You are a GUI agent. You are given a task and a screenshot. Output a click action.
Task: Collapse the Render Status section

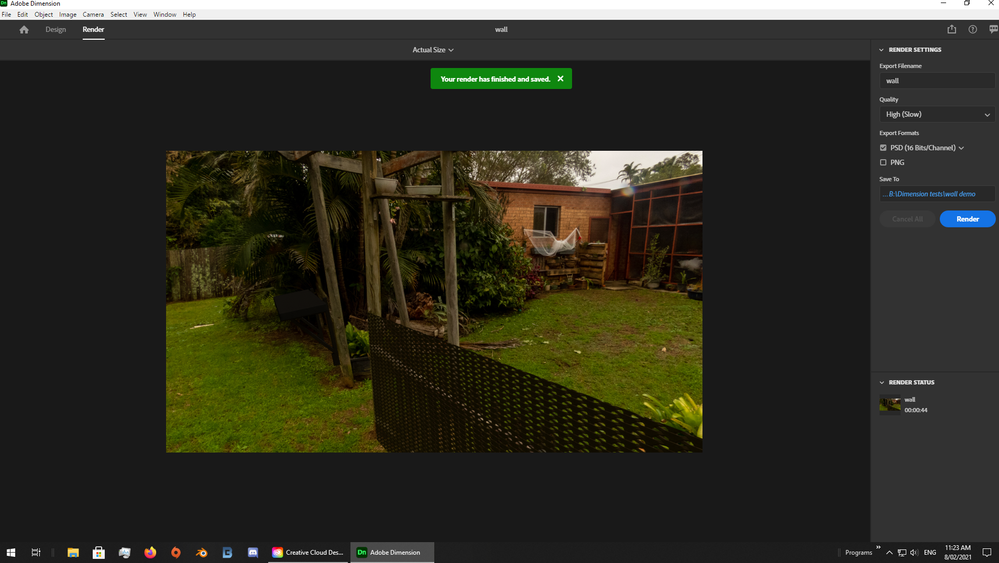click(x=882, y=383)
